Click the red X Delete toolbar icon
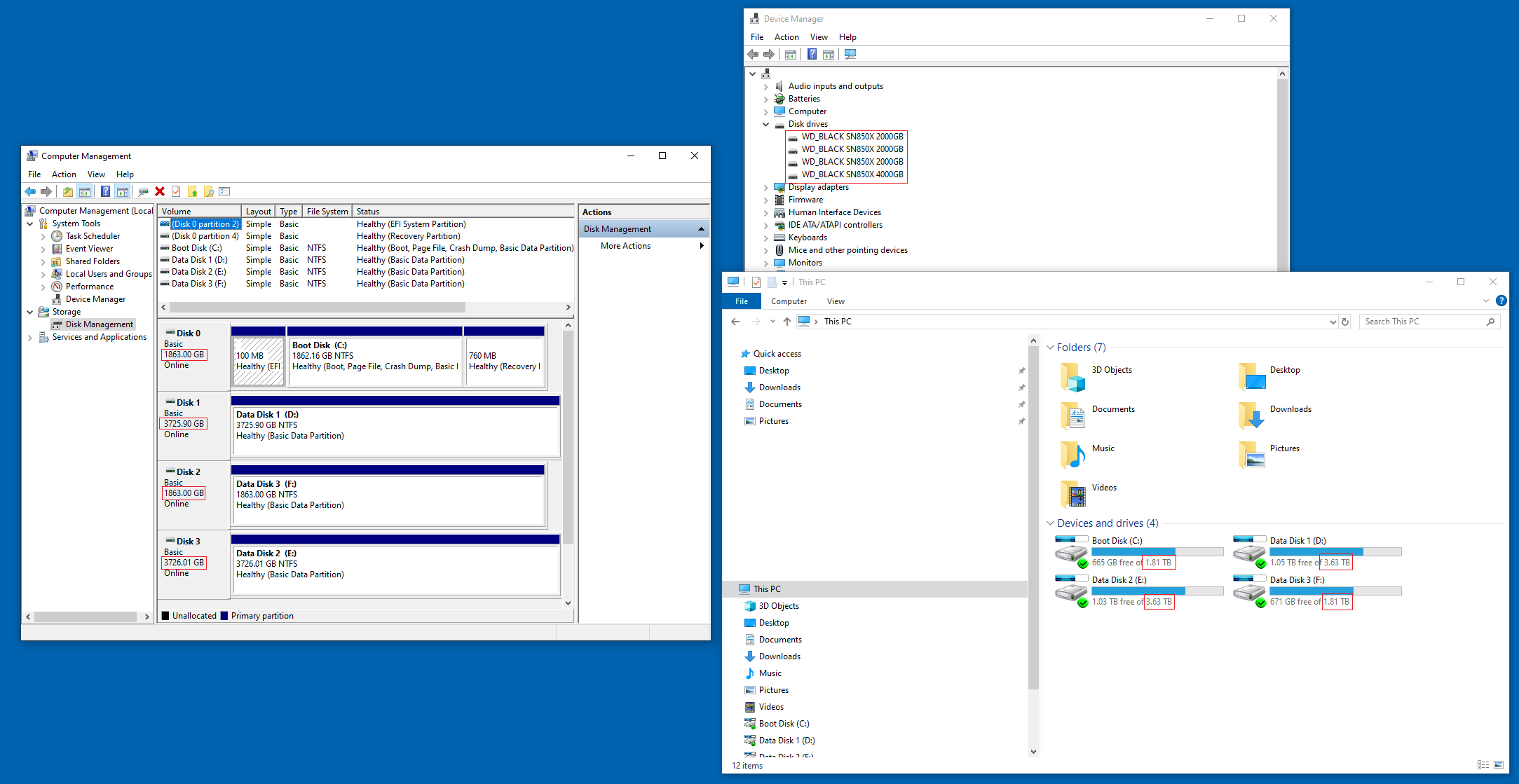This screenshot has height=784, width=1519. coord(160,191)
